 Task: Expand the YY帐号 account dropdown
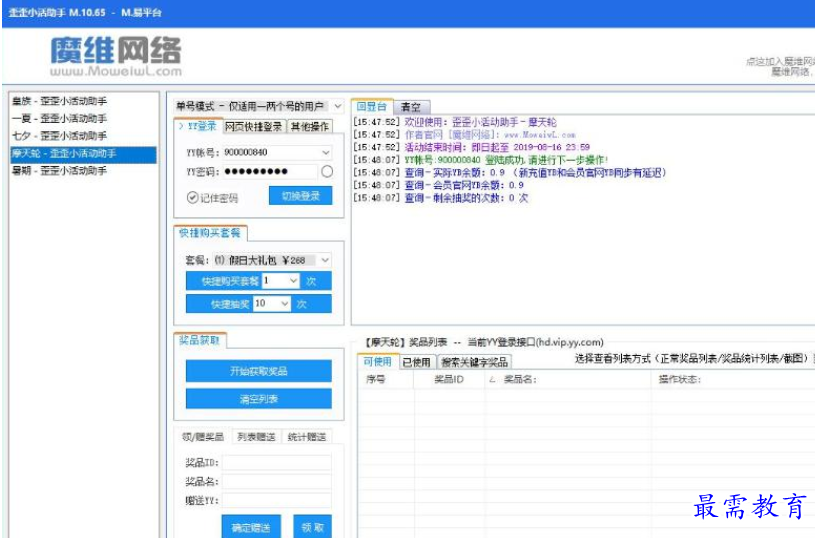(x=325, y=152)
